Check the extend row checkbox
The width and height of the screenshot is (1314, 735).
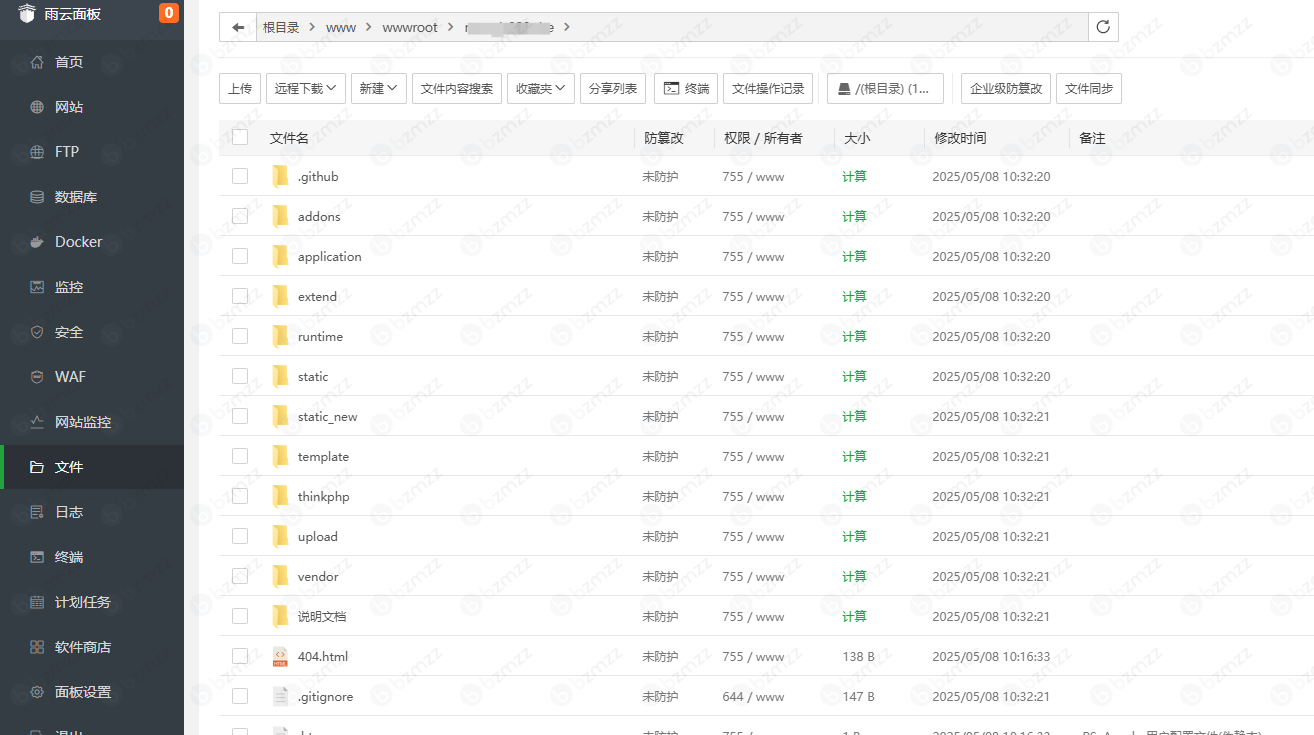(240, 296)
